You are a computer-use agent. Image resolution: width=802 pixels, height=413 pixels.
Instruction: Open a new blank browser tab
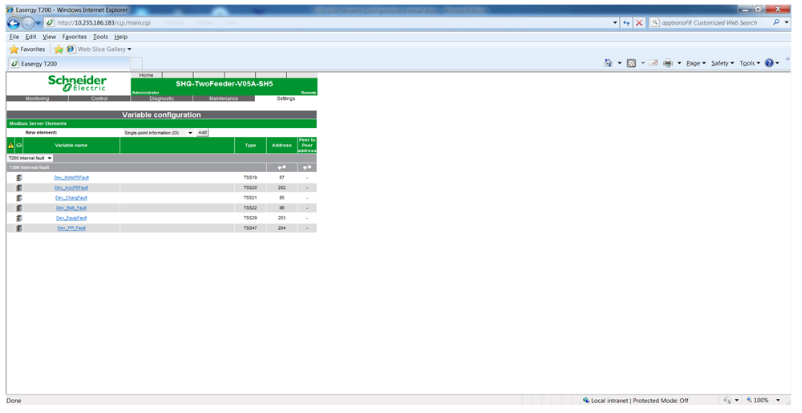(x=137, y=63)
